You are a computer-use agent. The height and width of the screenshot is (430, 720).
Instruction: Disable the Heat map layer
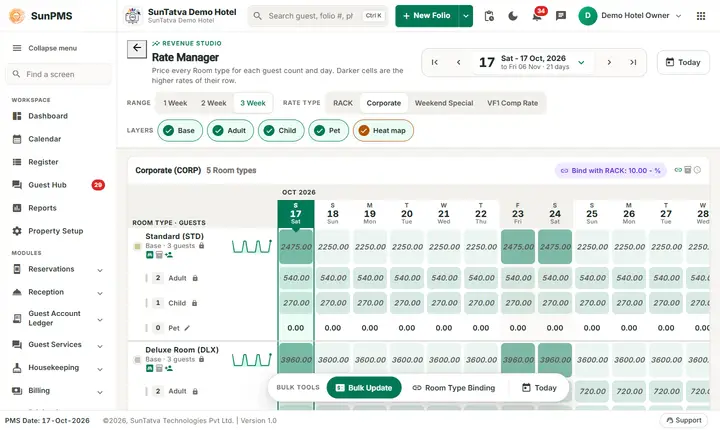tap(383, 130)
